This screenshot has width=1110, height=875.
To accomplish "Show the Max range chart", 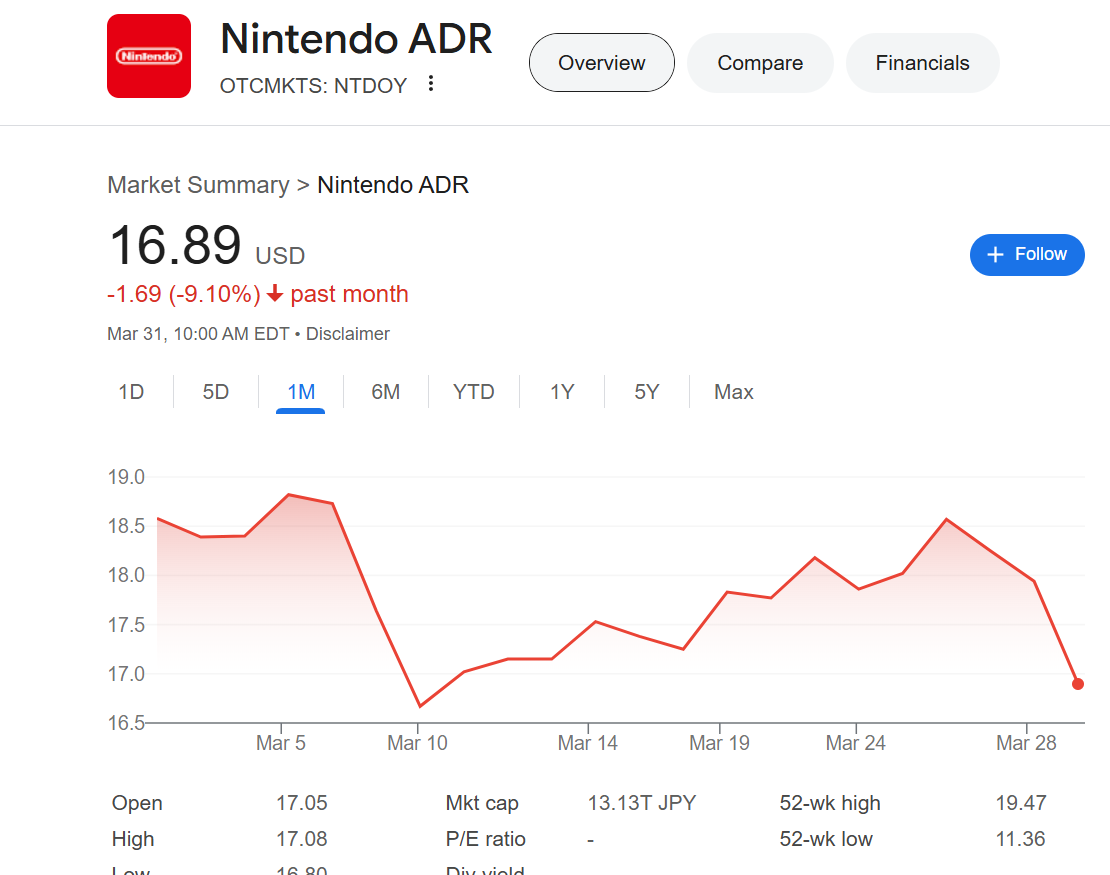I will tap(734, 392).
